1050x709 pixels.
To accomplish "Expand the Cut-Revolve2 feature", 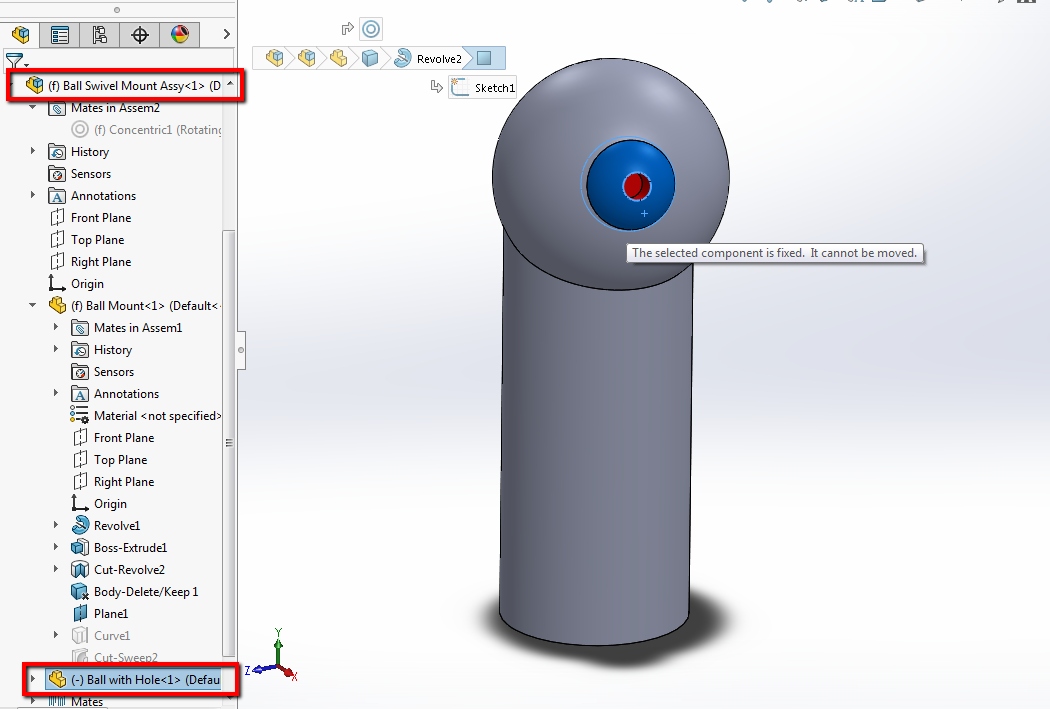I will coord(56,569).
